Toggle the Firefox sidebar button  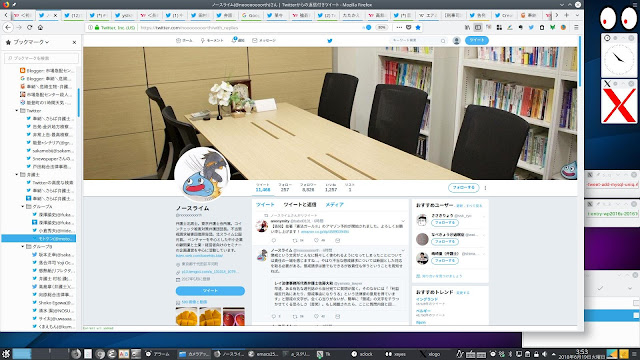pyautogui.click(x=478, y=27)
